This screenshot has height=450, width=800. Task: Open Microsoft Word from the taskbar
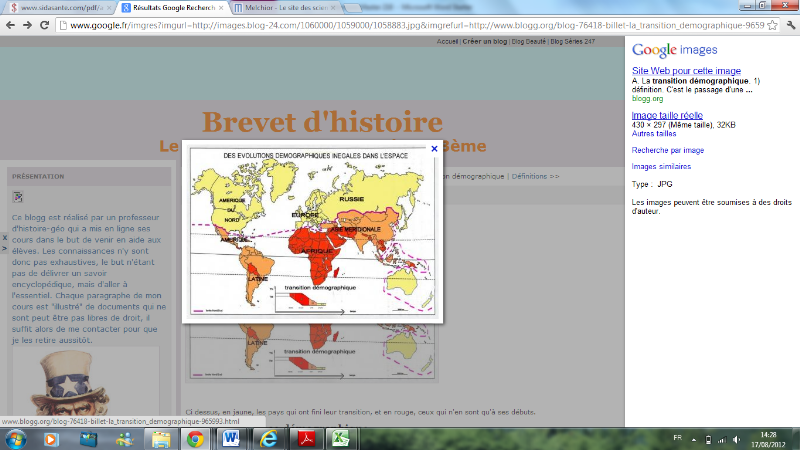(231, 438)
